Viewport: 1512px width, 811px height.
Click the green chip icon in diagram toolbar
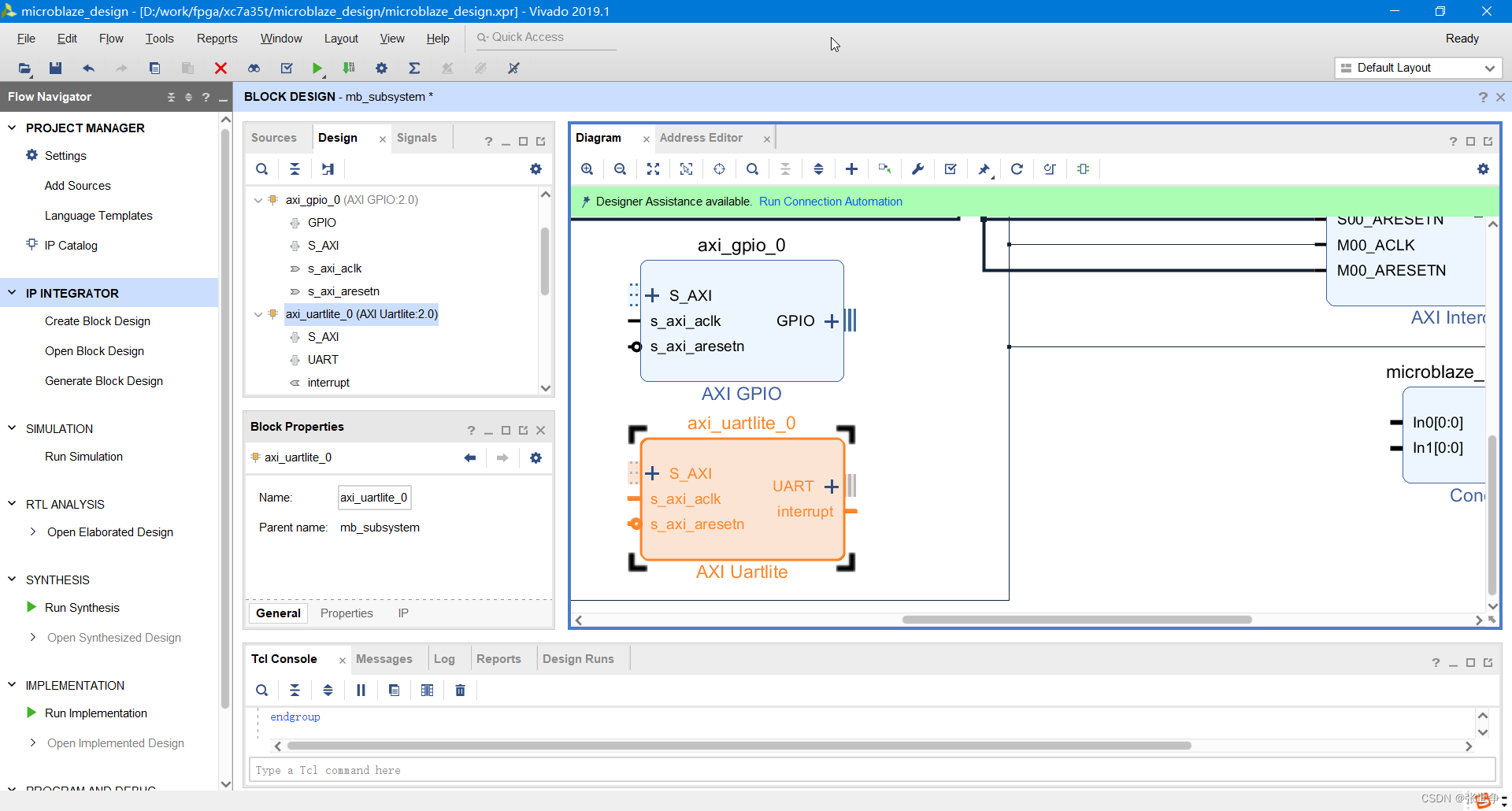click(x=1083, y=169)
